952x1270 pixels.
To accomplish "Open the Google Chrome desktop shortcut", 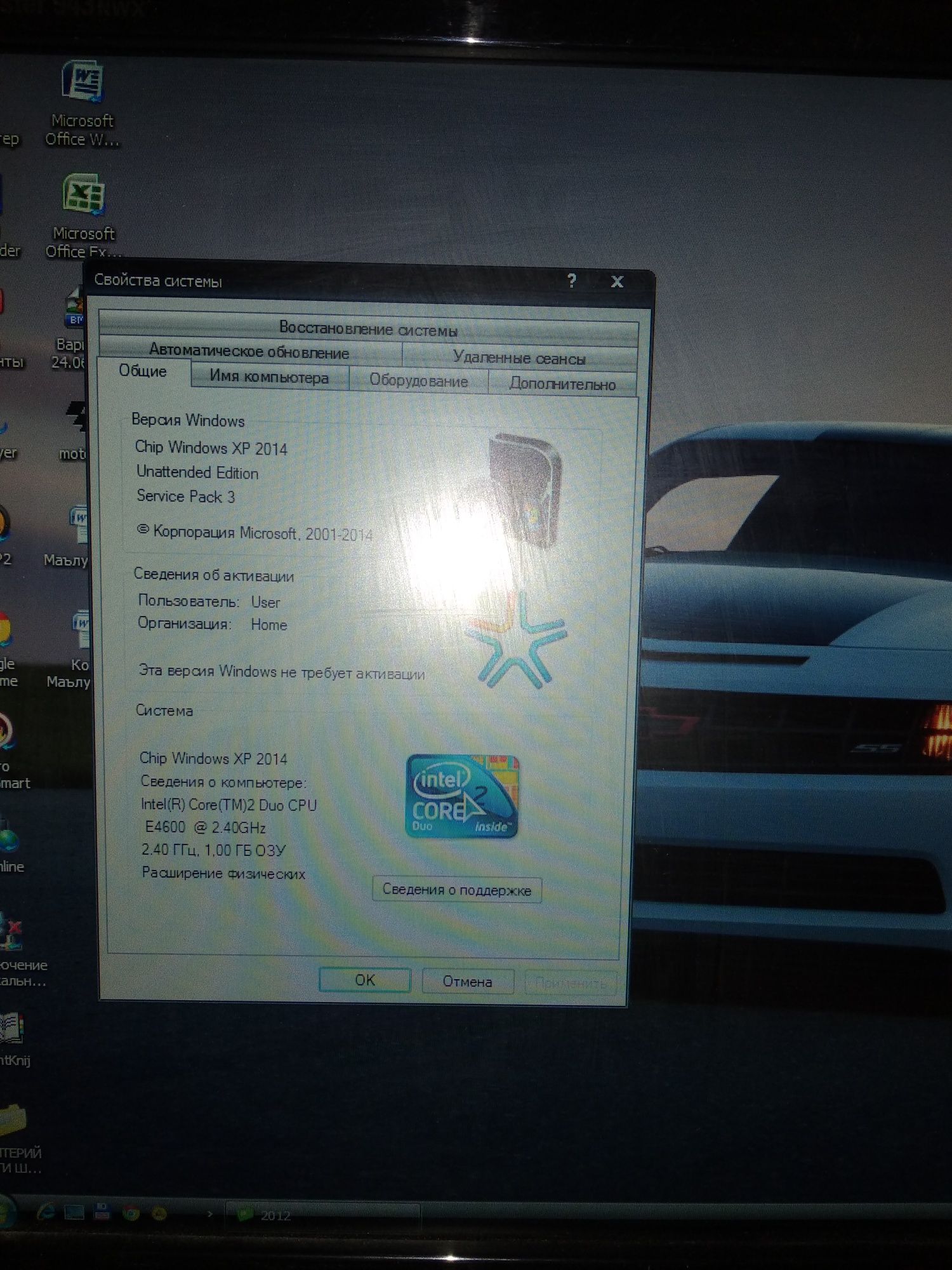I will (x=5, y=649).
